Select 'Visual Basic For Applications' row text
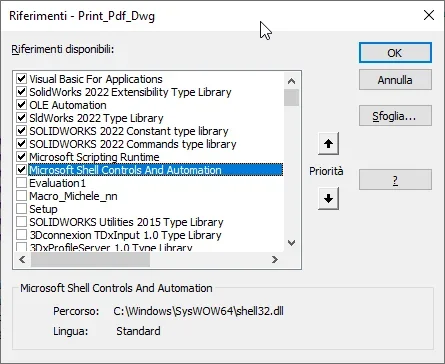Viewport: 445px width, 364px height. click(x=96, y=79)
